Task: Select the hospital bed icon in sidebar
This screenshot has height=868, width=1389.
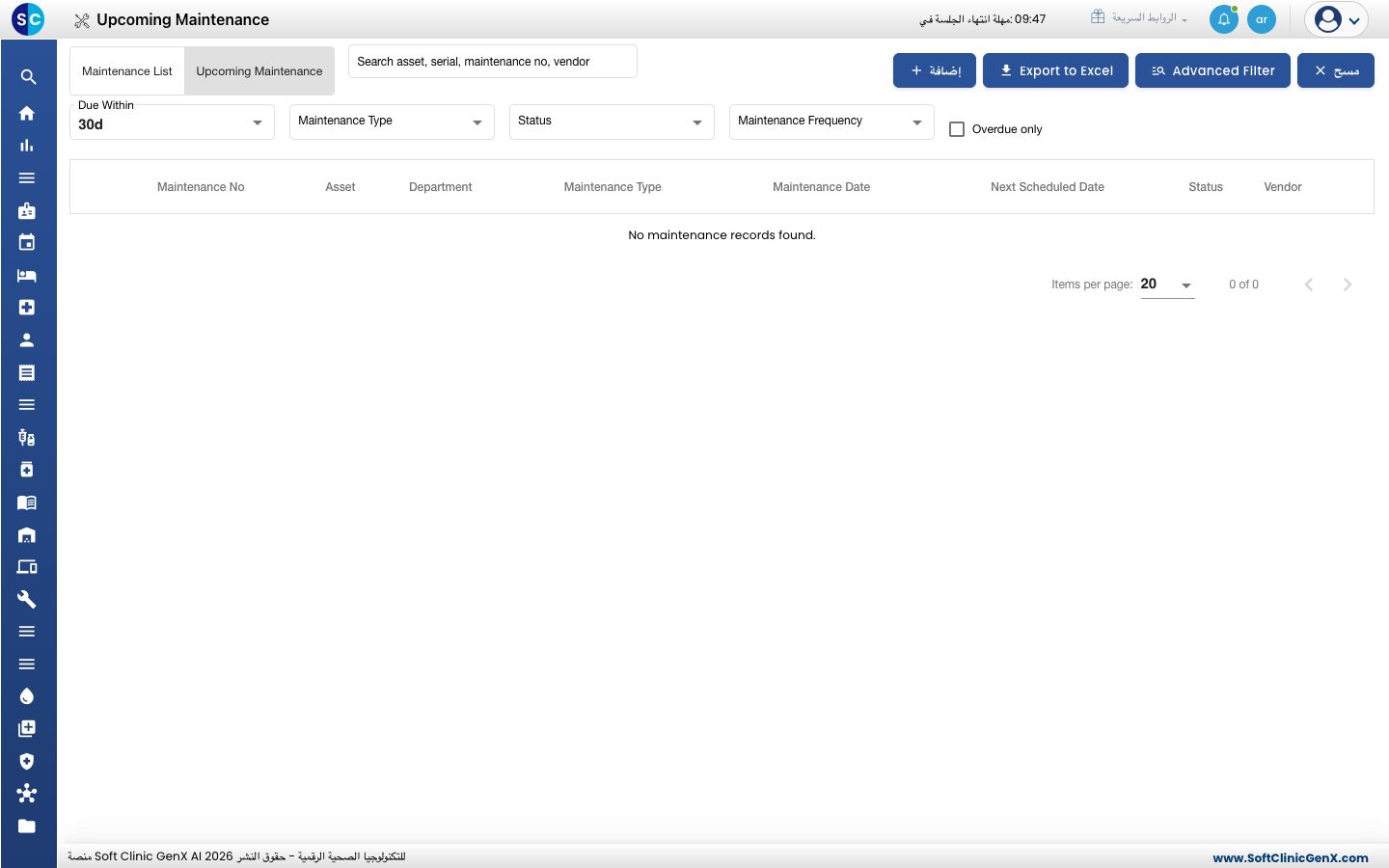Action: pyautogui.click(x=27, y=276)
